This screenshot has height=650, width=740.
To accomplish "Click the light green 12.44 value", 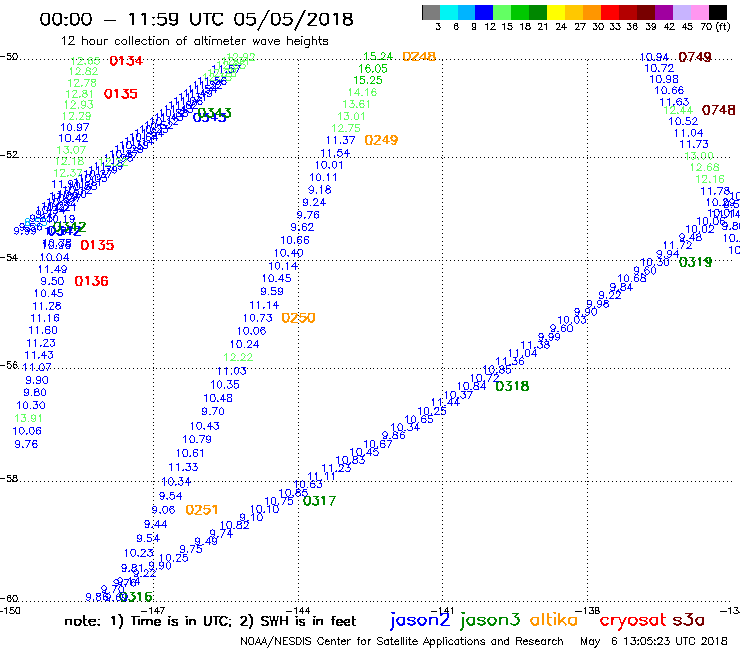I will tap(678, 110).
